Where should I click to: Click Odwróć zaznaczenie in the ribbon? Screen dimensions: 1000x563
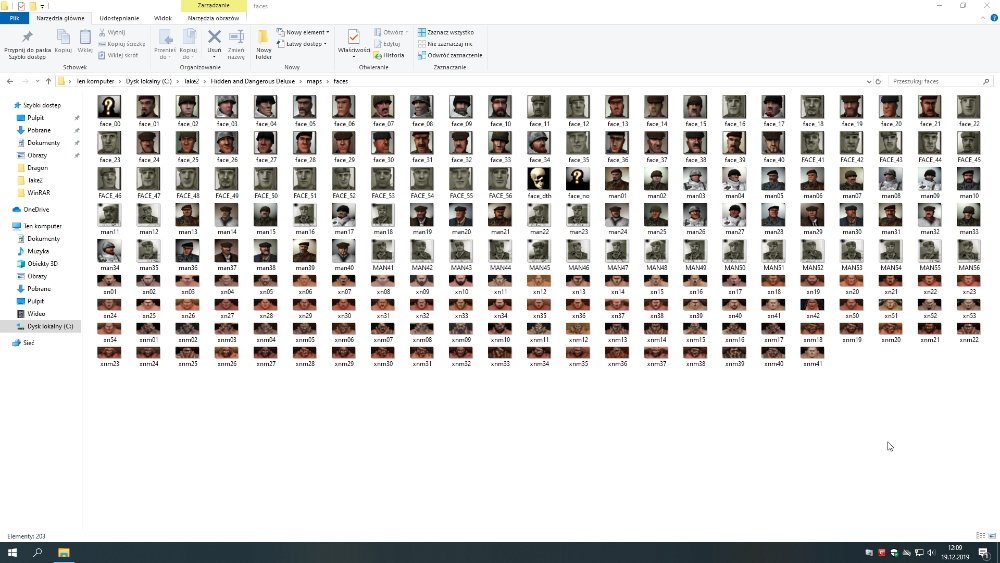click(450, 54)
